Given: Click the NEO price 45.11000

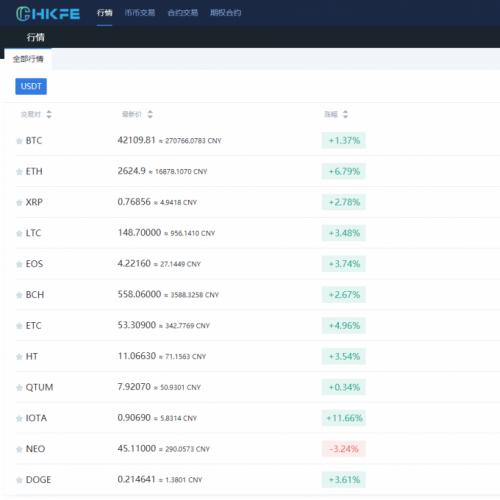Looking at the screenshot, I should coord(137,448).
